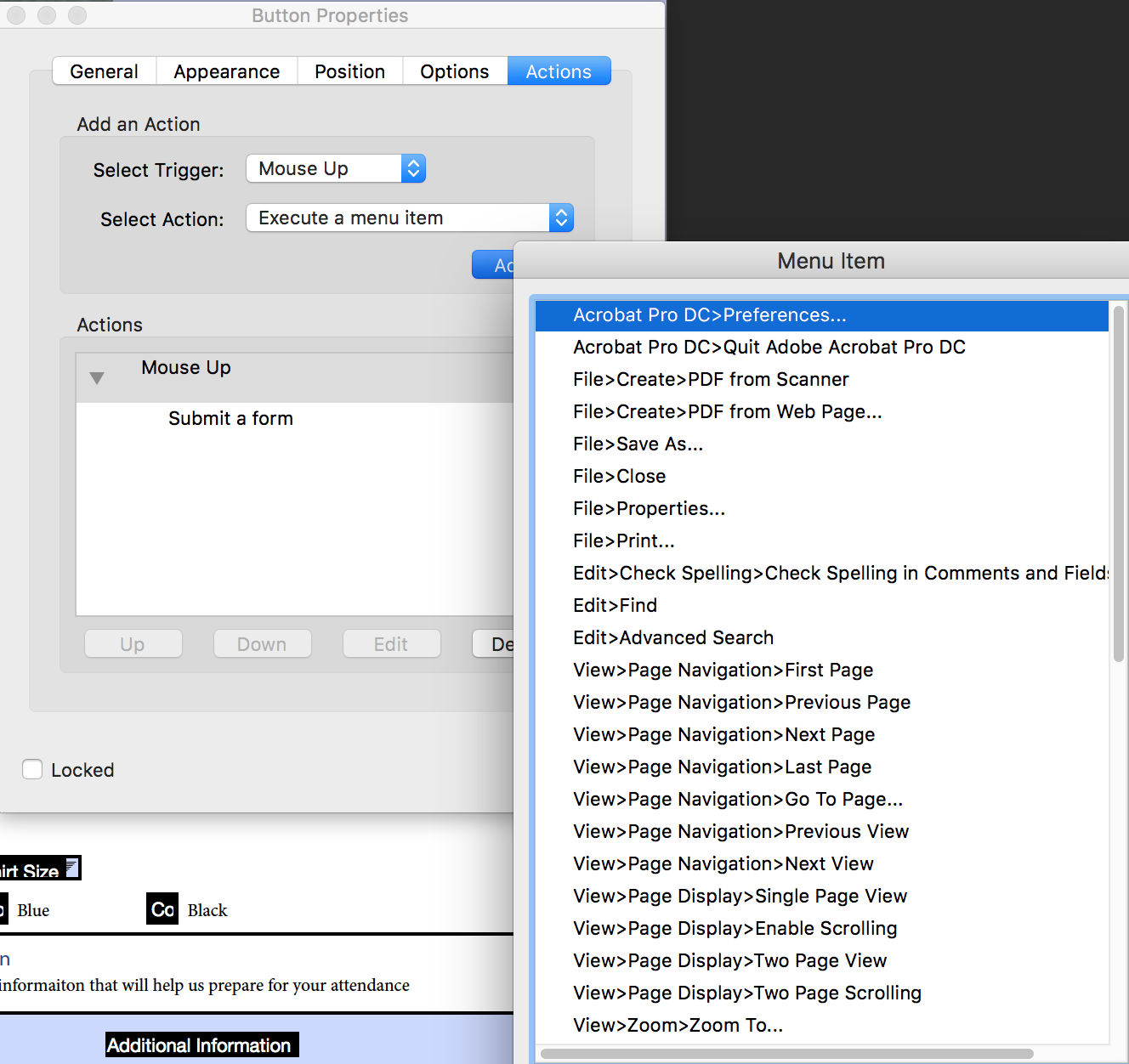Select Acrobat Pro DC>Preferences menu item

709,314
